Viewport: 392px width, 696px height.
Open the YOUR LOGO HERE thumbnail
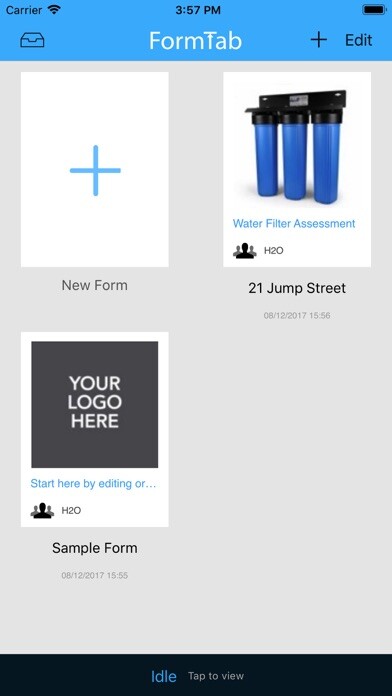click(95, 404)
